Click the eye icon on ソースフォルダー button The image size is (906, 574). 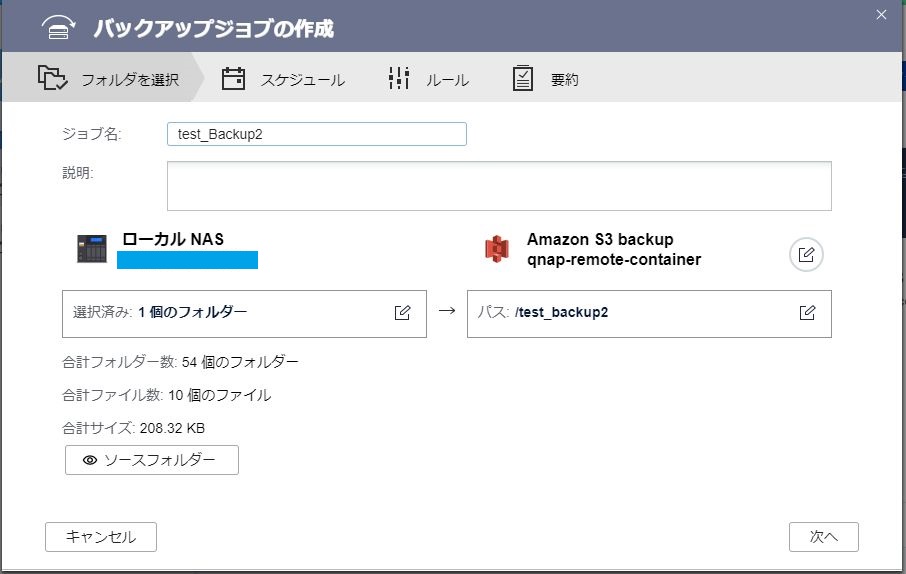pos(90,460)
